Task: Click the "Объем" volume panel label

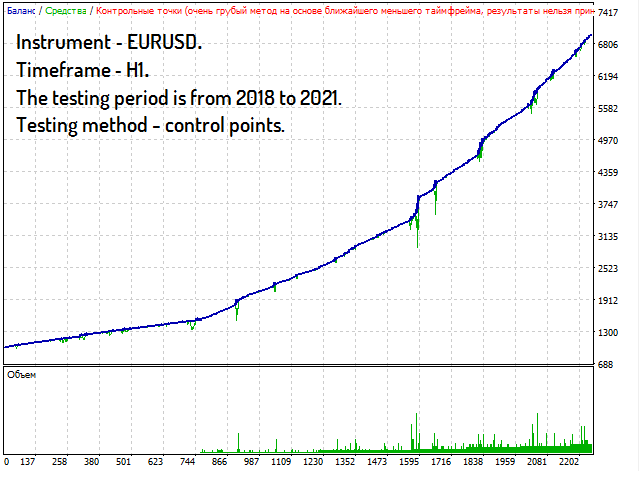Action: [x=21, y=374]
